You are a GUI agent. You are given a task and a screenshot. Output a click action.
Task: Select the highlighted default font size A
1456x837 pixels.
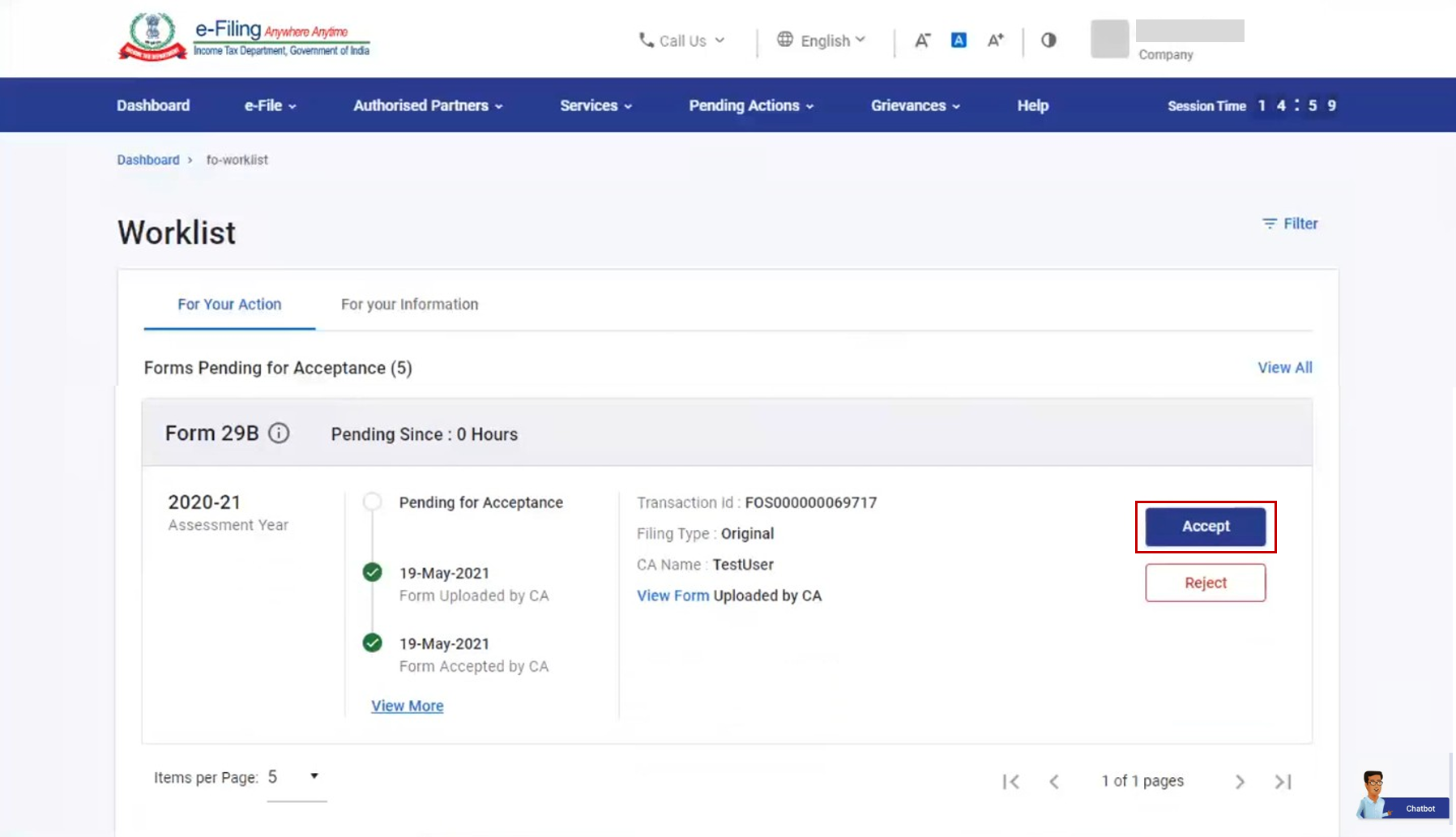point(959,40)
